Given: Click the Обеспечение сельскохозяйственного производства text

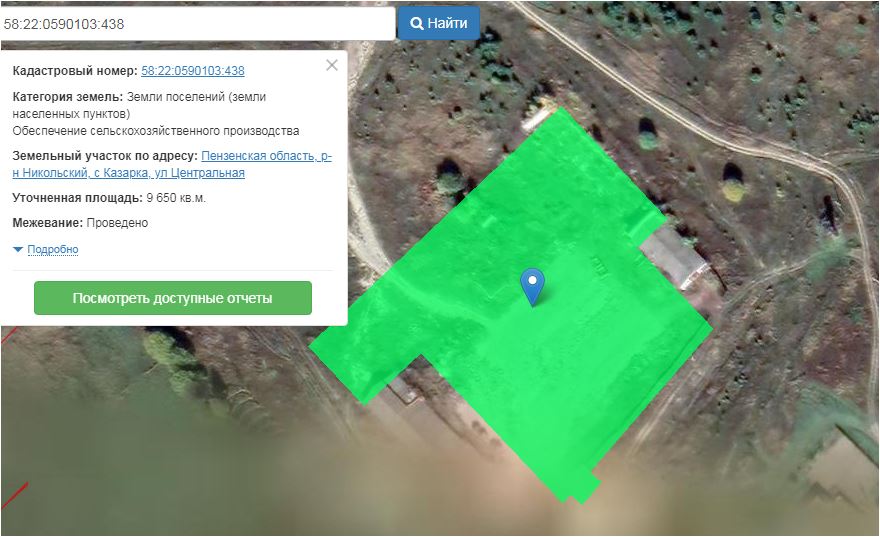Looking at the screenshot, I should click(155, 131).
